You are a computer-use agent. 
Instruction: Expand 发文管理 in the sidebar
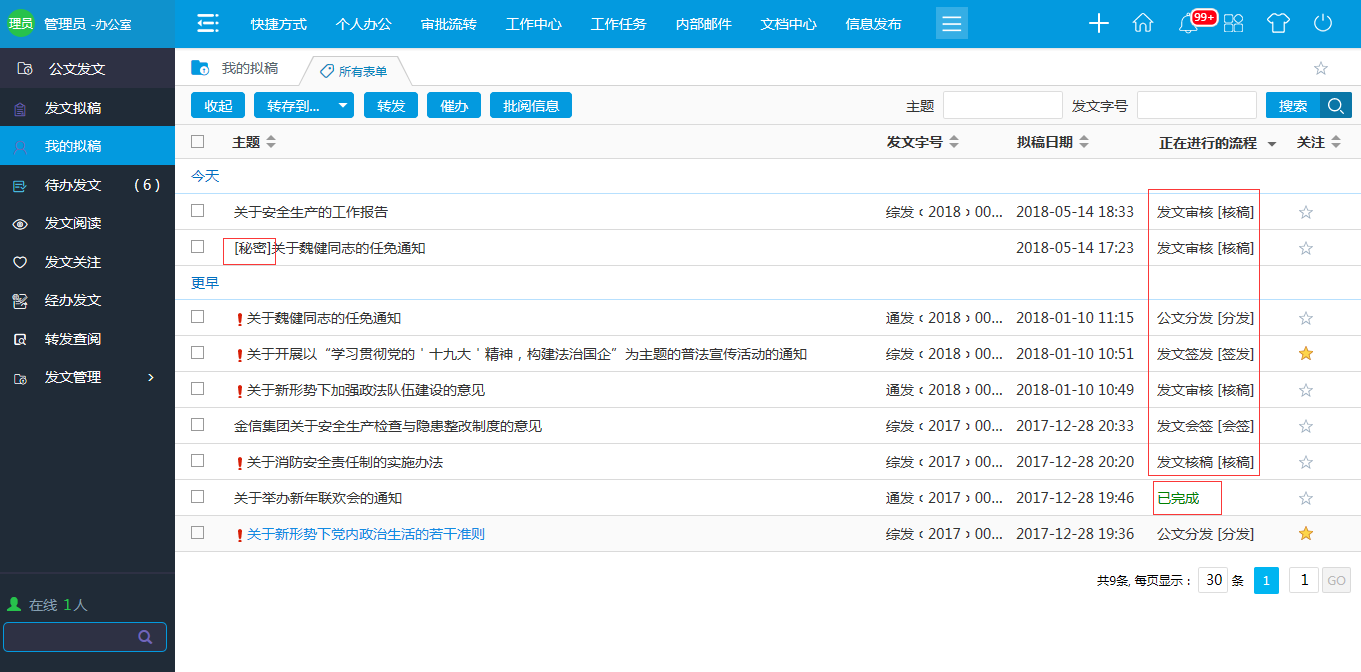click(151, 377)
